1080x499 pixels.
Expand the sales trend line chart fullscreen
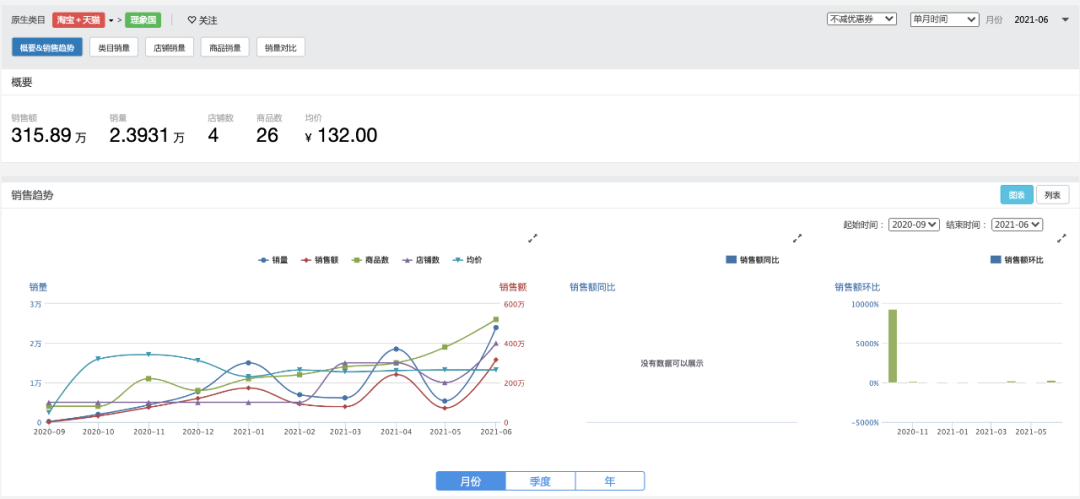(532, 238)
